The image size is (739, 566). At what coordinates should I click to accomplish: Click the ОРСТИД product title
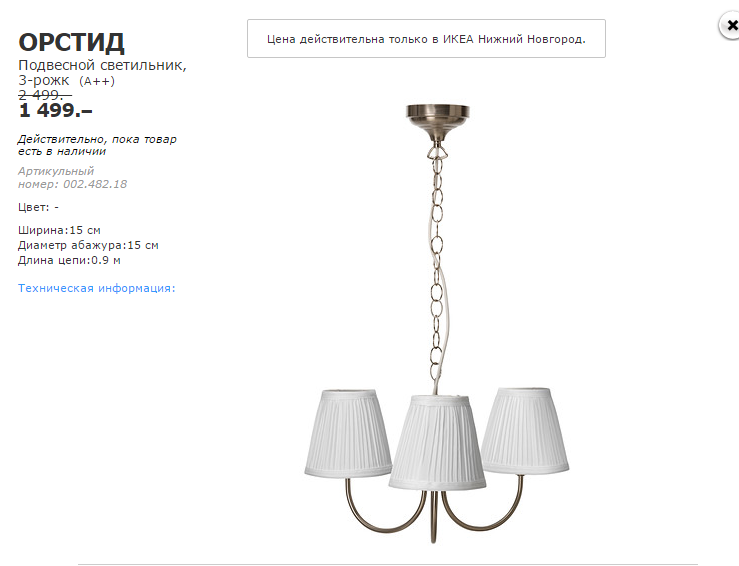coord(72,42)
